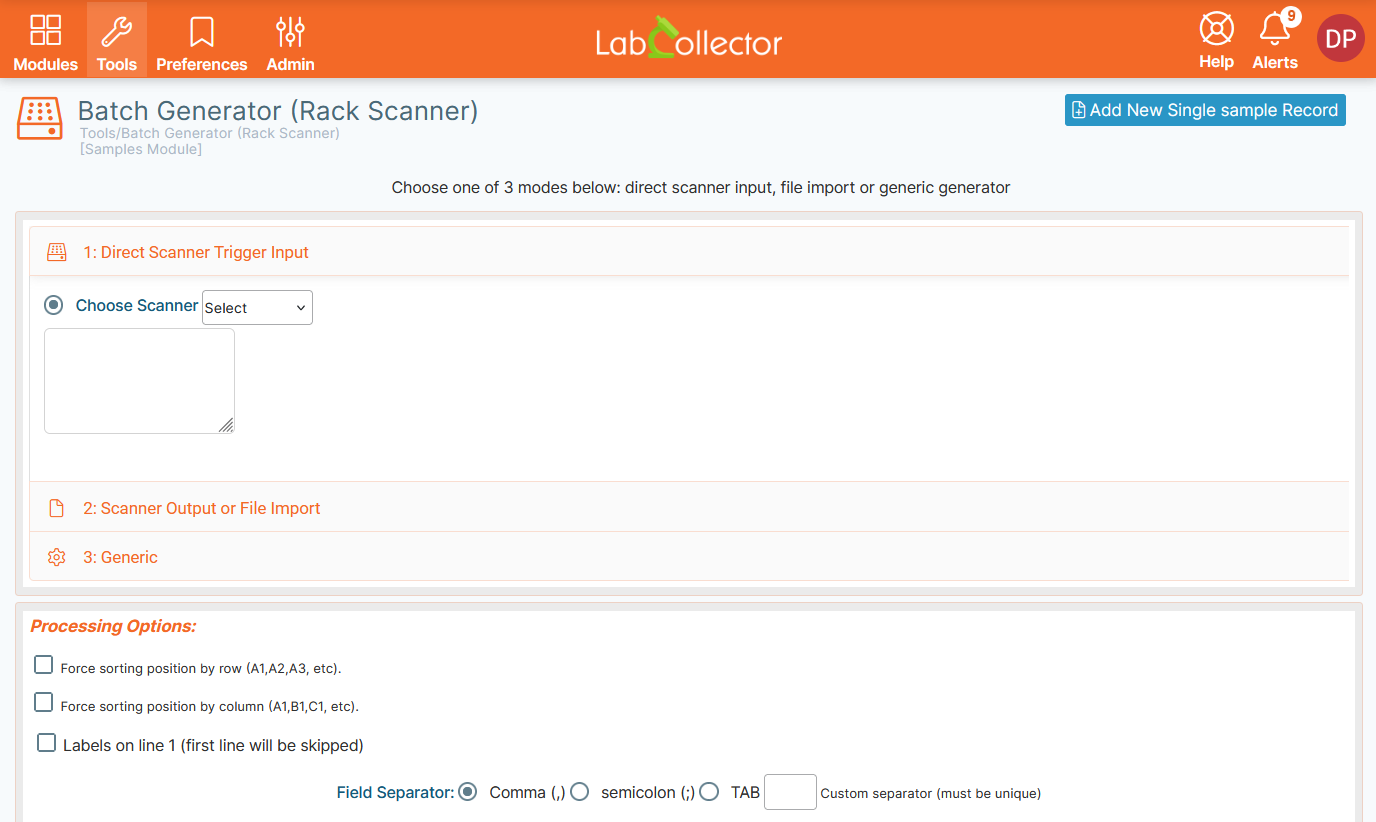
Task: Select the TAB field separator radio
Action: [x=709, y=792]
